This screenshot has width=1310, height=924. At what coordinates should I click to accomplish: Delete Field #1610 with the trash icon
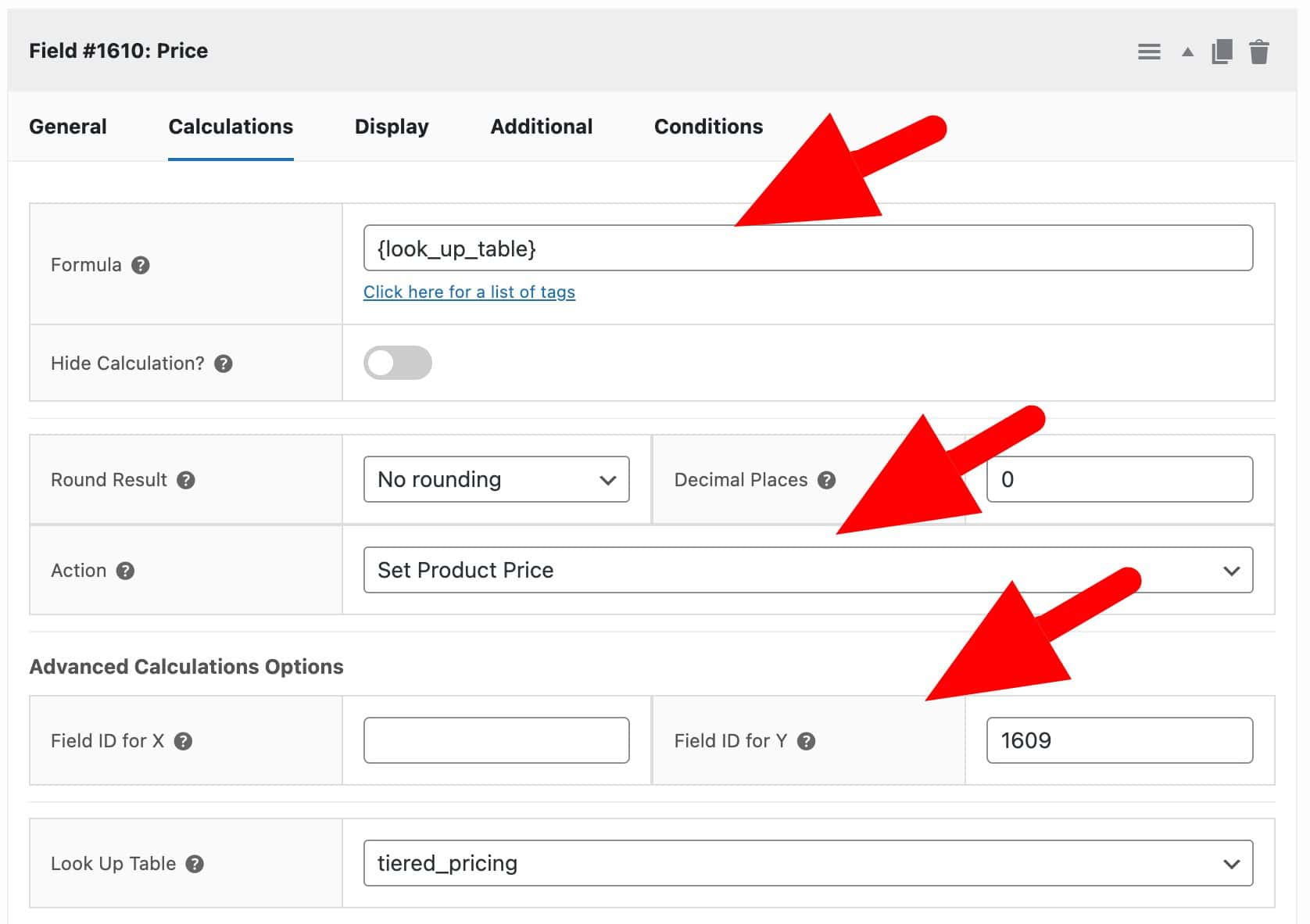click(x=1260, y=52)
